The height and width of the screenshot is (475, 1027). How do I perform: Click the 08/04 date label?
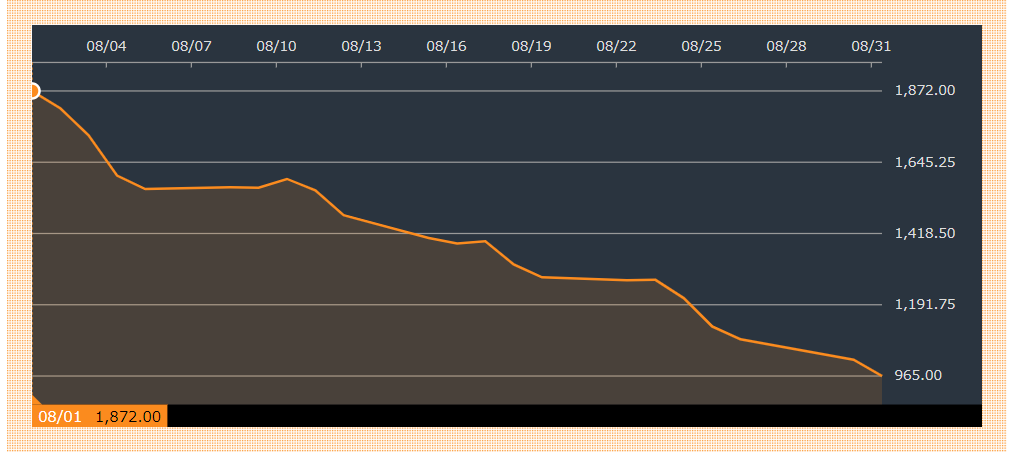pos(106,46)
